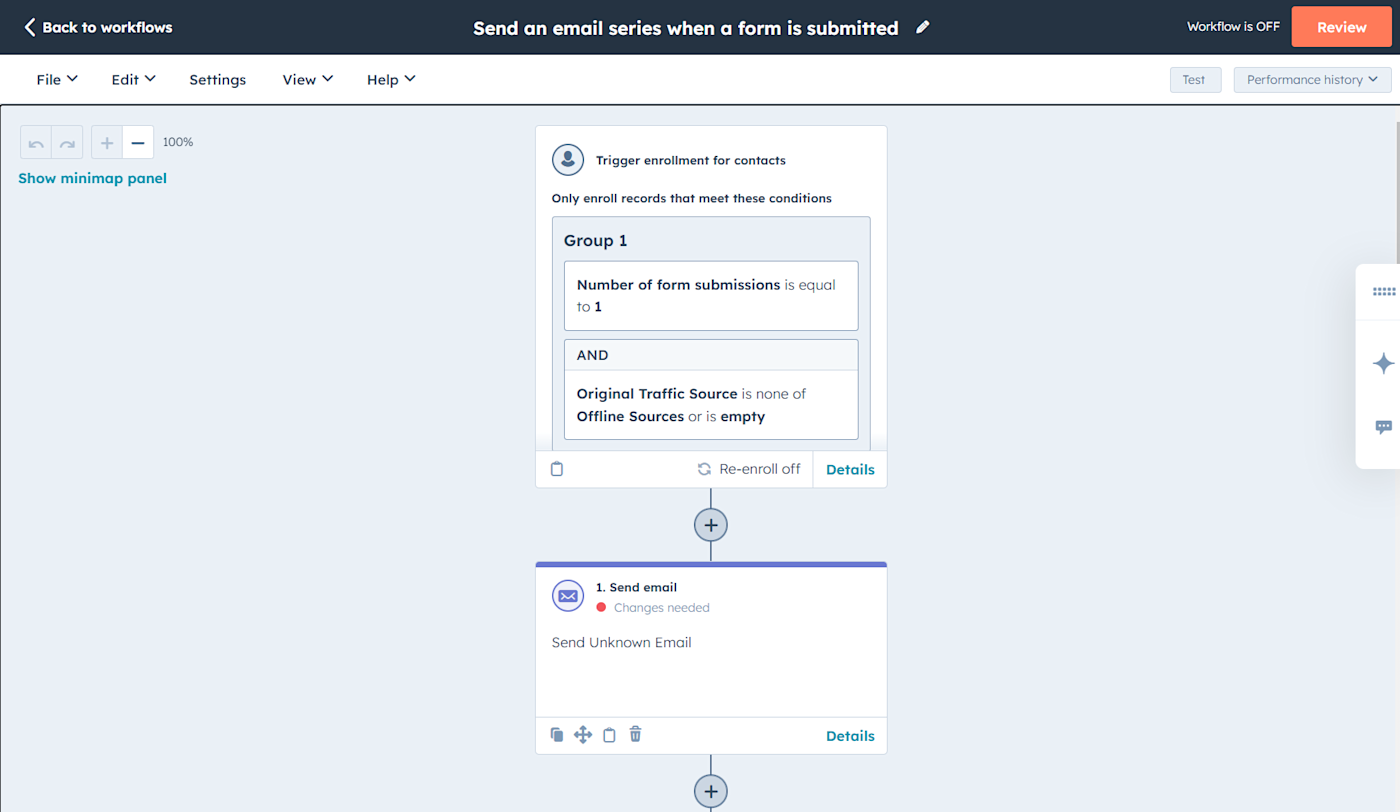Click the orange Review button
Viewport: 1400px width, 812px height.
coord(1341,27)
